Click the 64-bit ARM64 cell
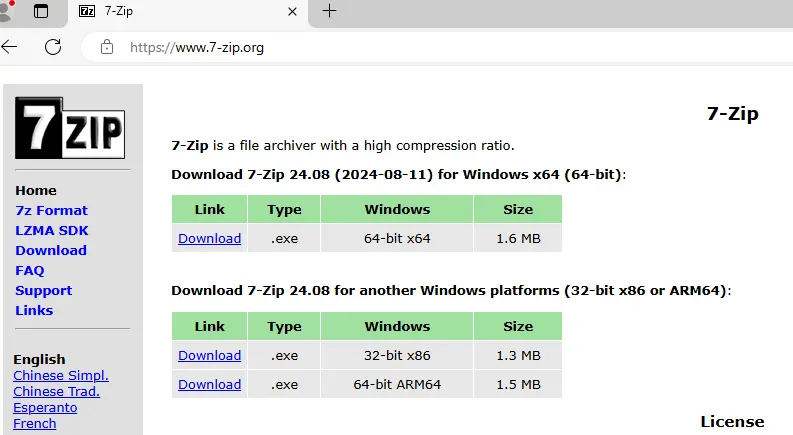Viewport: 793px width, 435px height. point(397,384)
